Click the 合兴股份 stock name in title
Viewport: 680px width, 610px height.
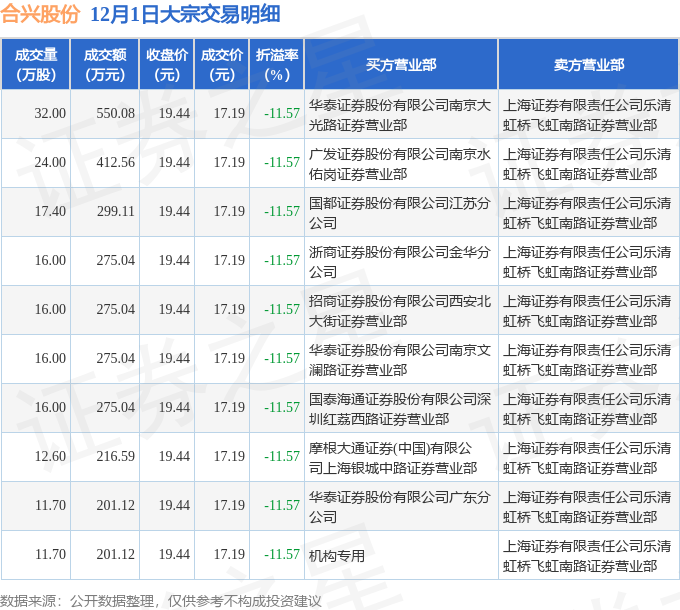point(40,15)
